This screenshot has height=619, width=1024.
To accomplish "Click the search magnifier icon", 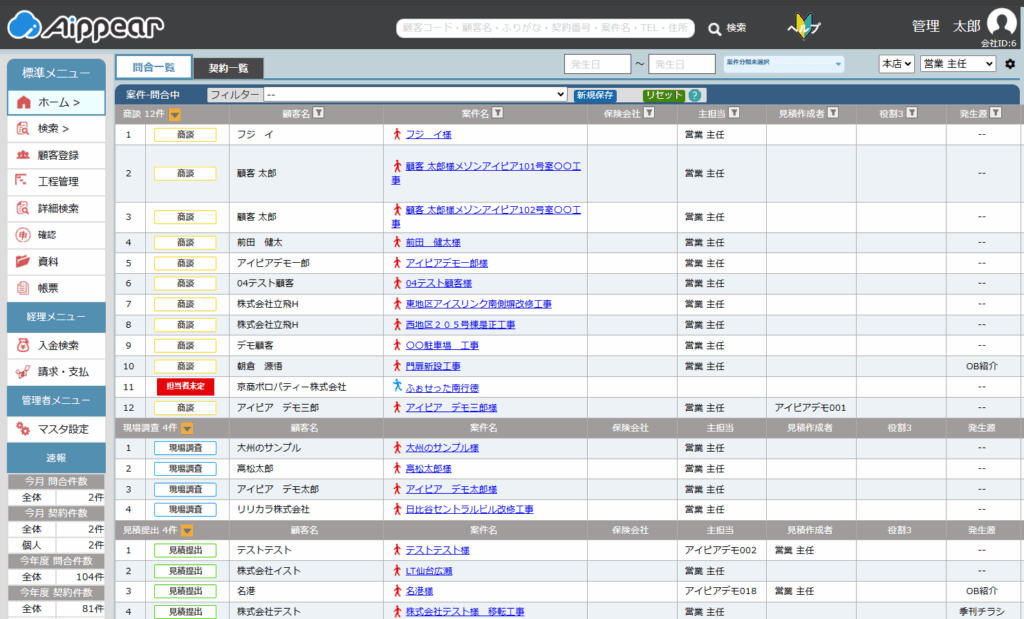I will pyautogui.click(x=715, y=29).
